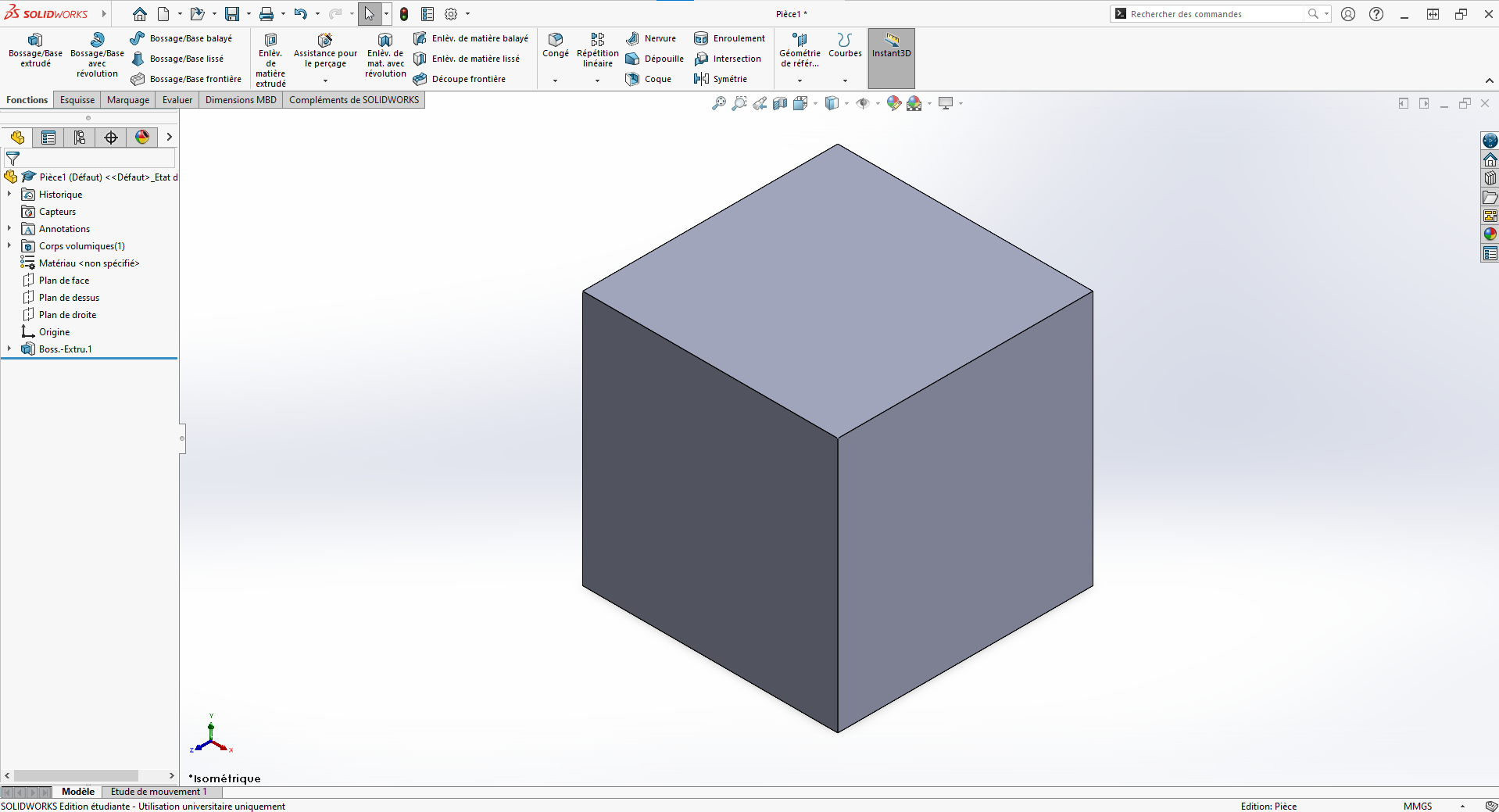Toggle Instant3D mode
1499x812 pixels.
click(x=892, y=58)
